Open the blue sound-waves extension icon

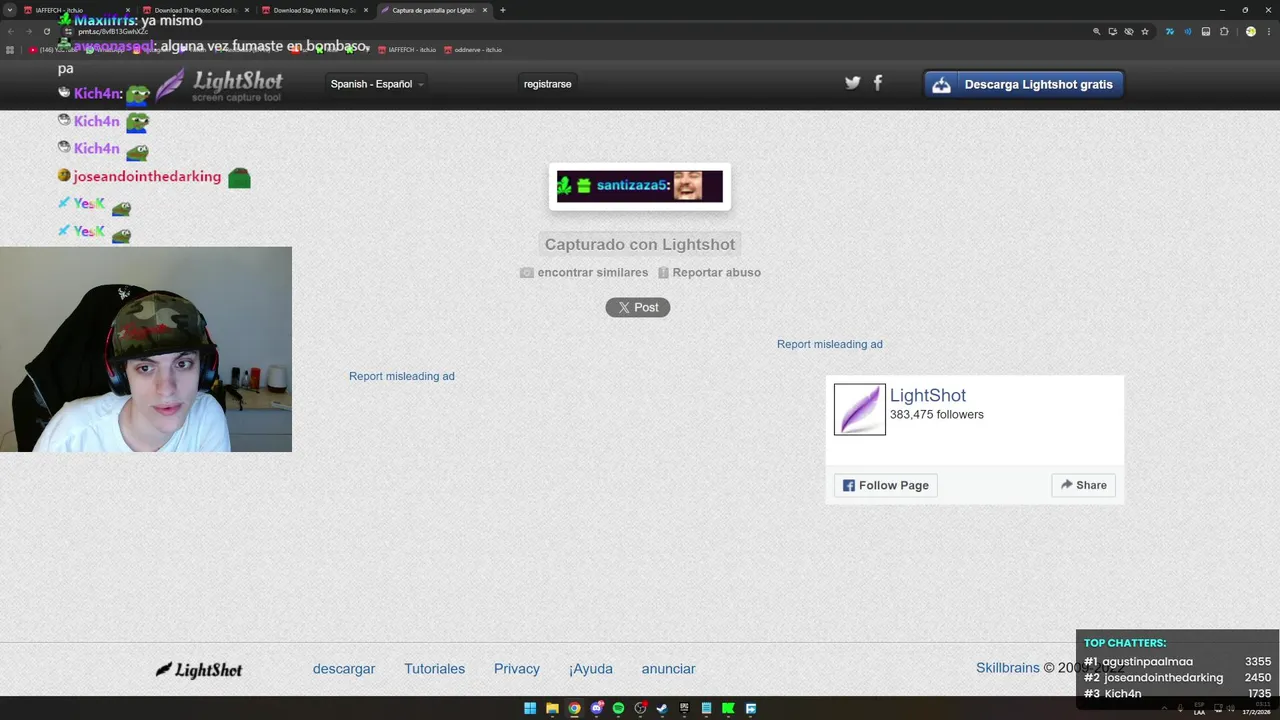(x=1188, y=31)
